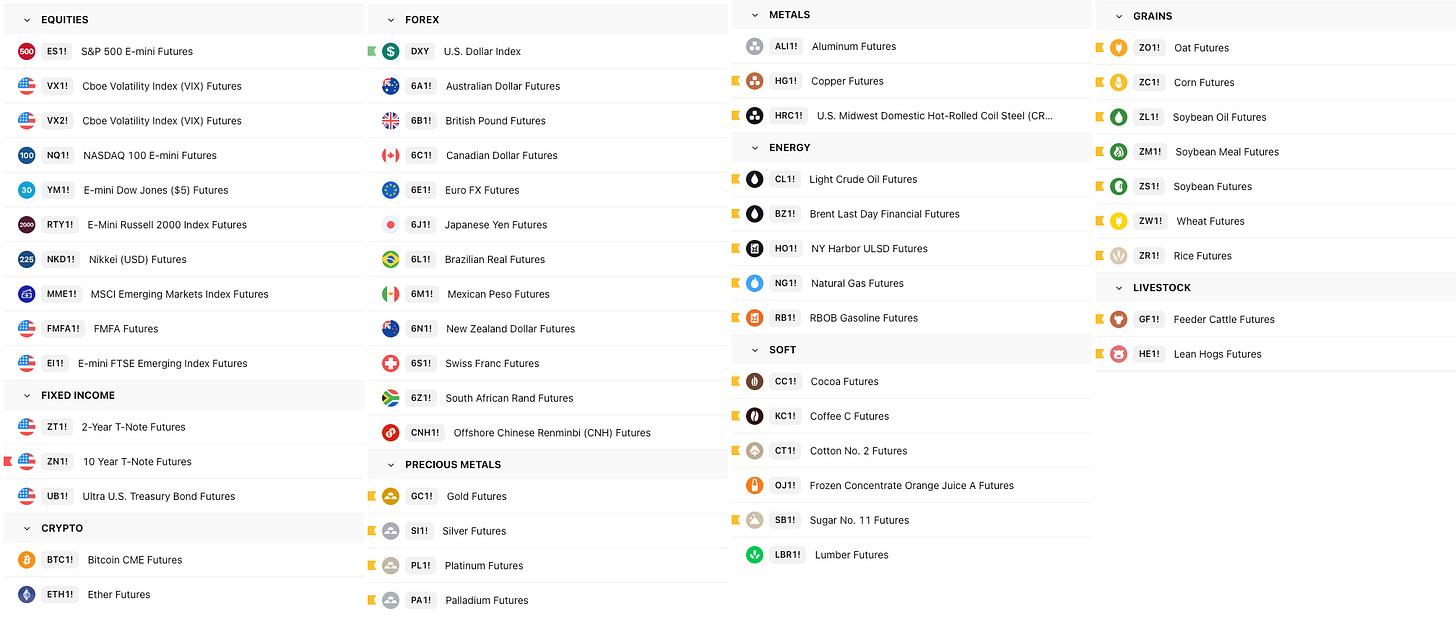Screen dimensions: 1456x625
Task: Toggle the yellow flag on Coffee C Futures
Action: [735, 415]
